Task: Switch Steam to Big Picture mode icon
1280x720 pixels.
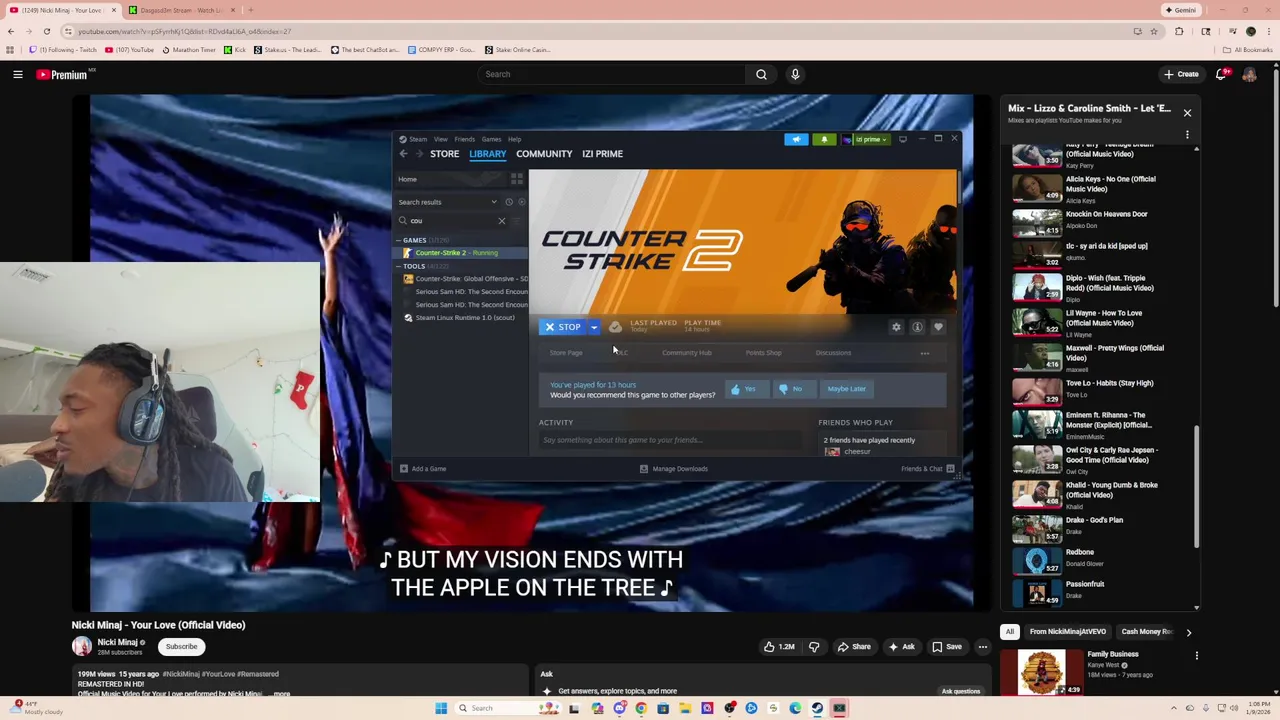Action: coord(902,139)
